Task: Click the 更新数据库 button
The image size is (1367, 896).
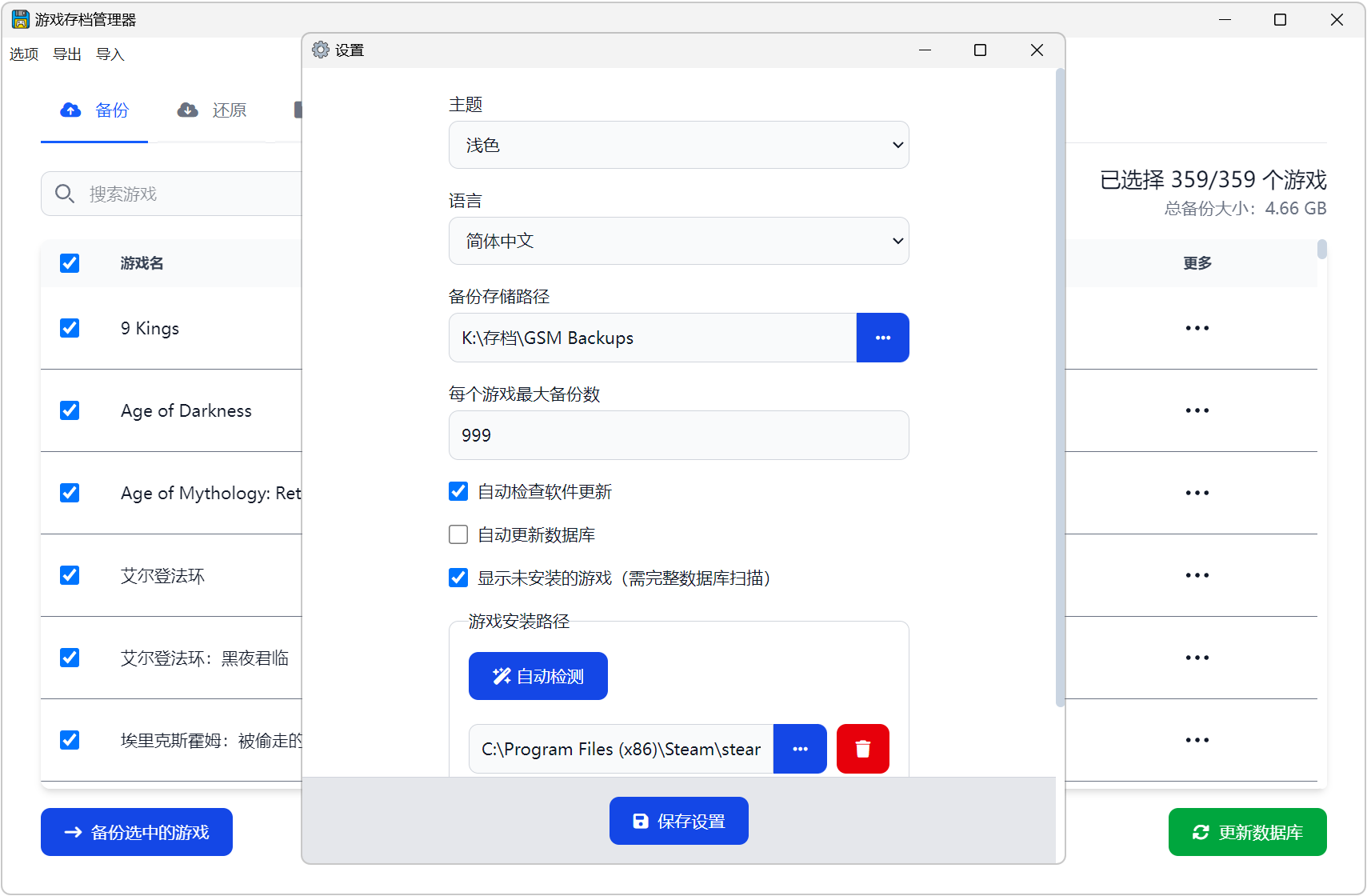Action: [1248, 832]
